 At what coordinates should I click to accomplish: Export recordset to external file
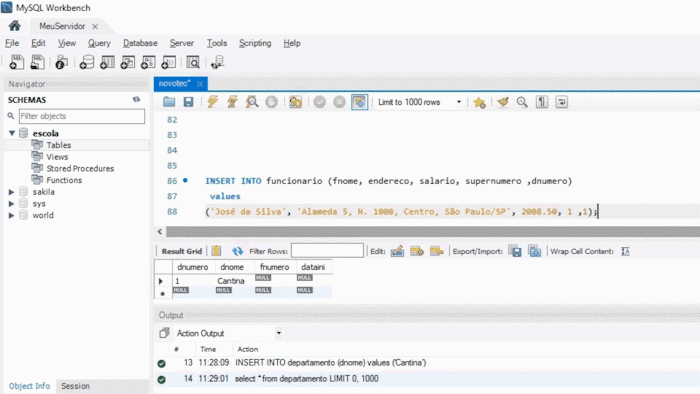tap(515, 251)
